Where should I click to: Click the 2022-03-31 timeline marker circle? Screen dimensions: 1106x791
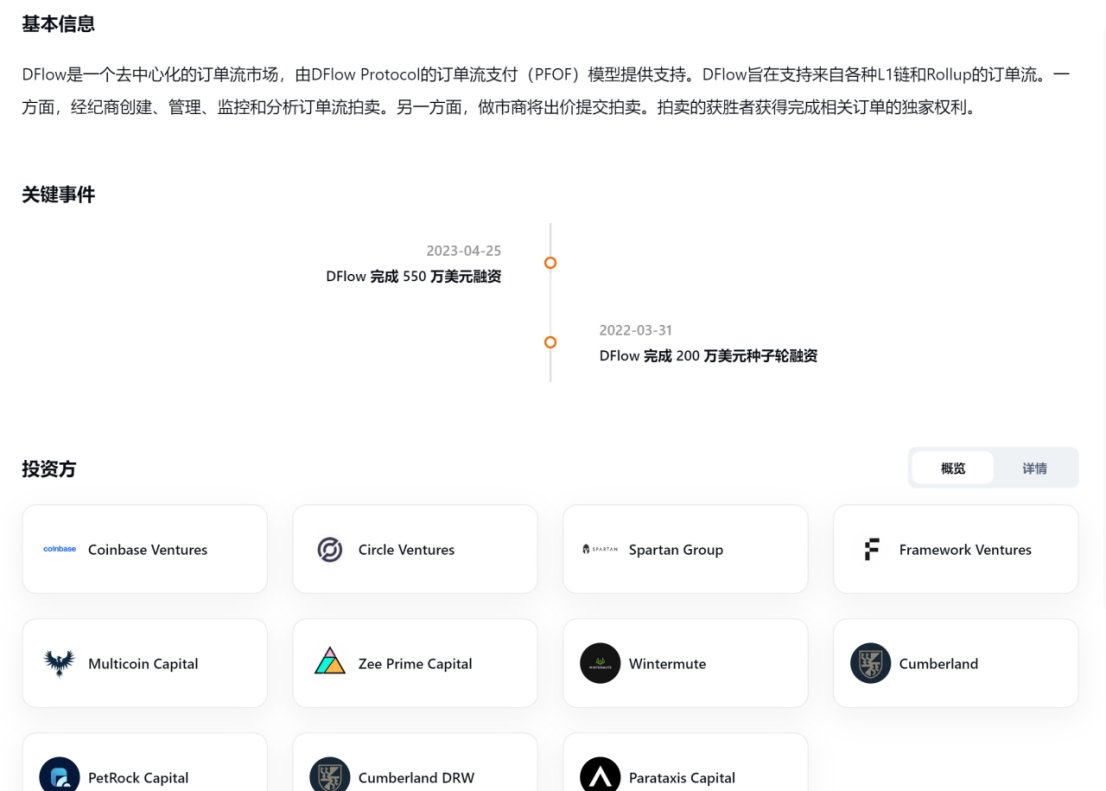pos(550,342)
